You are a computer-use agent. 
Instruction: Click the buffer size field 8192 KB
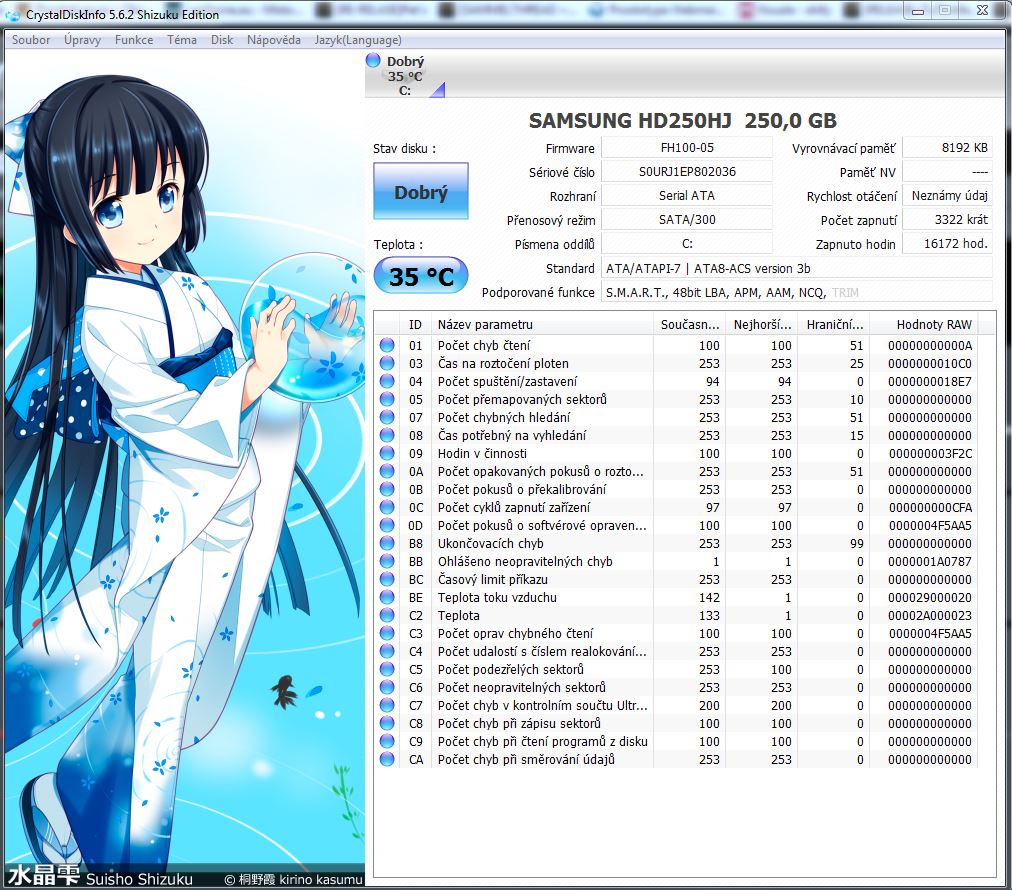[947, 148]
